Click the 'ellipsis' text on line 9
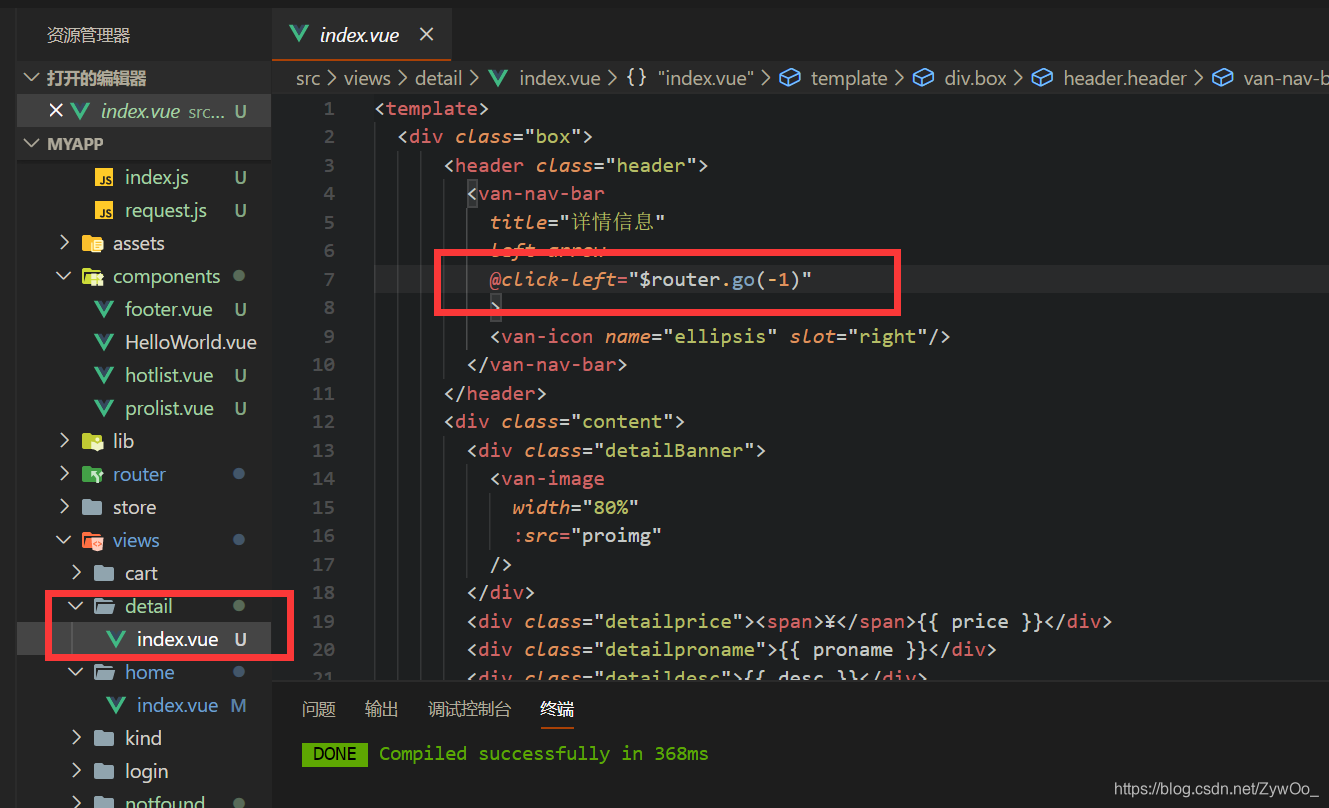 [718, 336]
